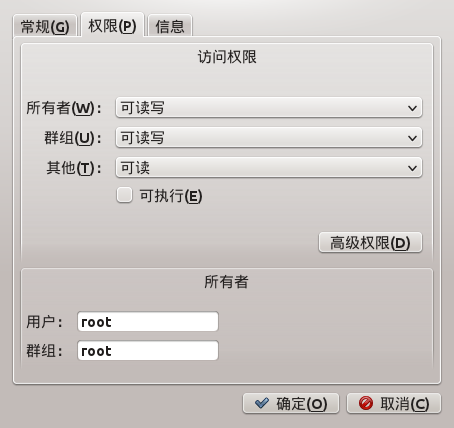
Task: Confirm with the 确定(O) button
Action: pyautogui.click(x=291, y=404)
